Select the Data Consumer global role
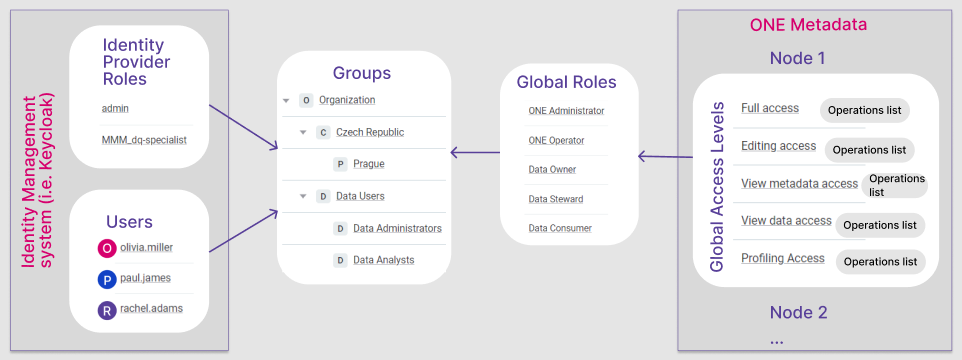The height and width of the screenshot is (360, 962). point(560,228)
